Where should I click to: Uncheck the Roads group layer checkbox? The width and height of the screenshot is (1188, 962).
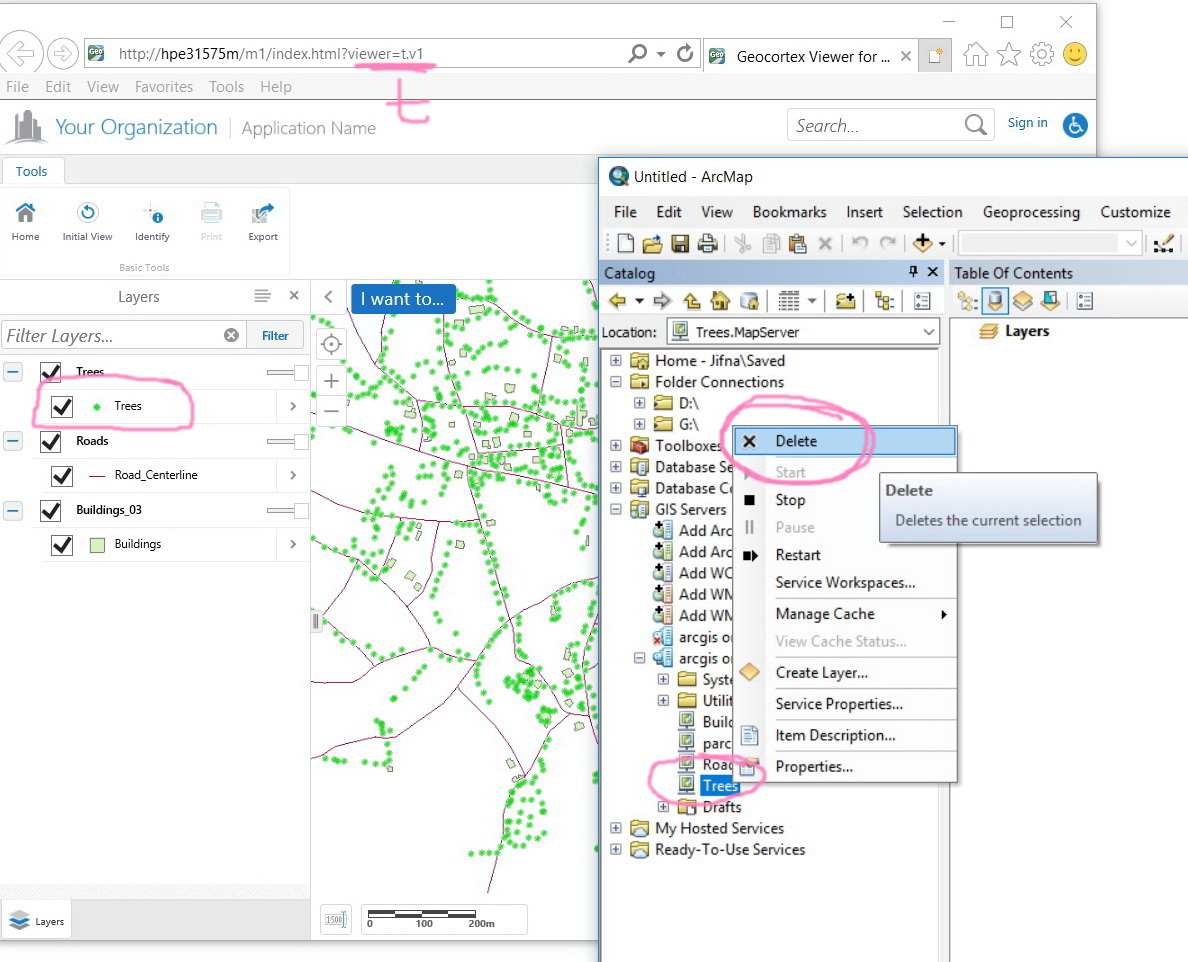point(51,441)
